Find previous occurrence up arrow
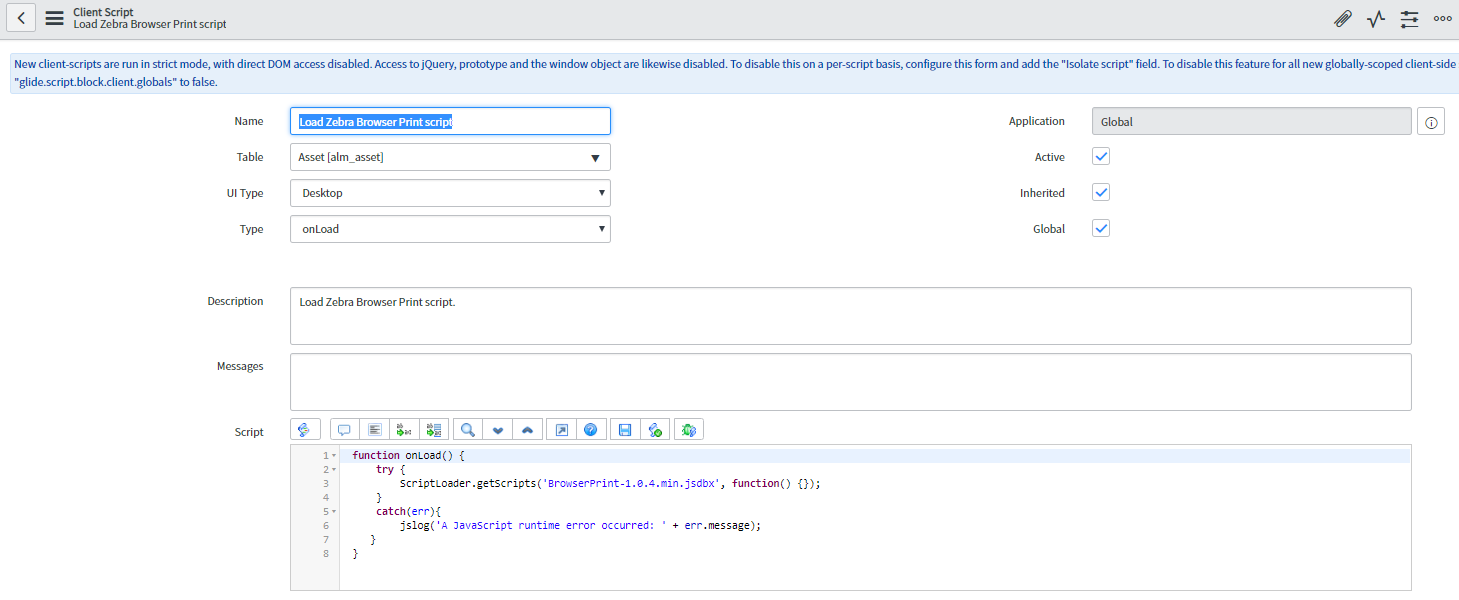The width and height of the screenshot is (1459, 600). tap(527, 429)
